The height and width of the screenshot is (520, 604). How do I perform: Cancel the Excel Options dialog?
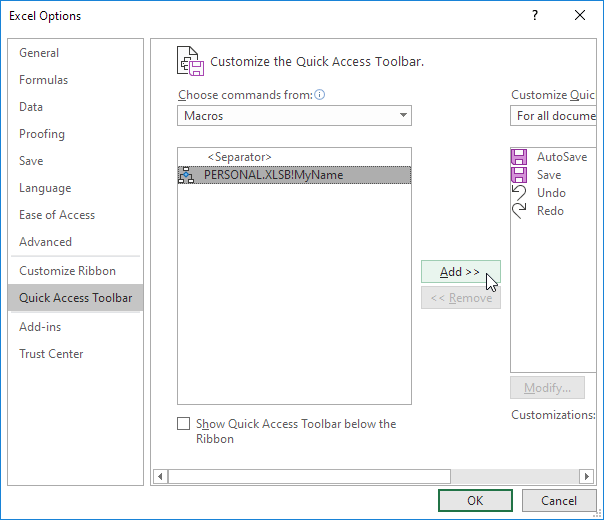[x=559, y=500]
